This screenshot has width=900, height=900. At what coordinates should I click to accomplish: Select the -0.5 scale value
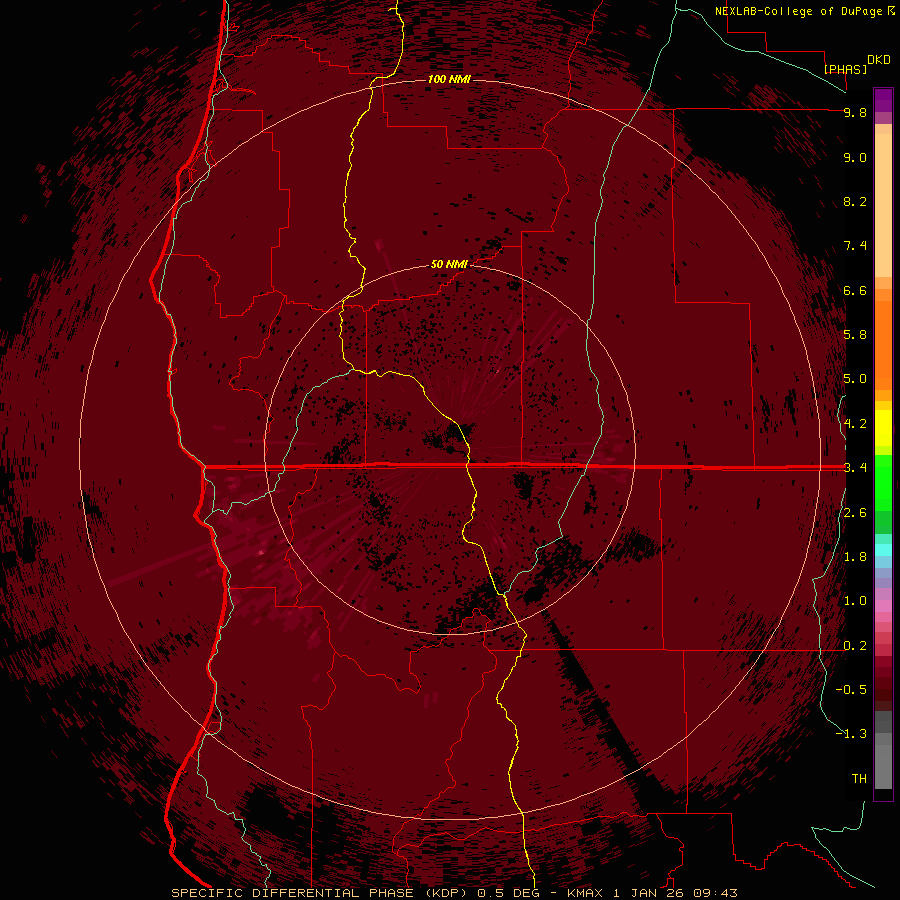(x=851, y=690)
